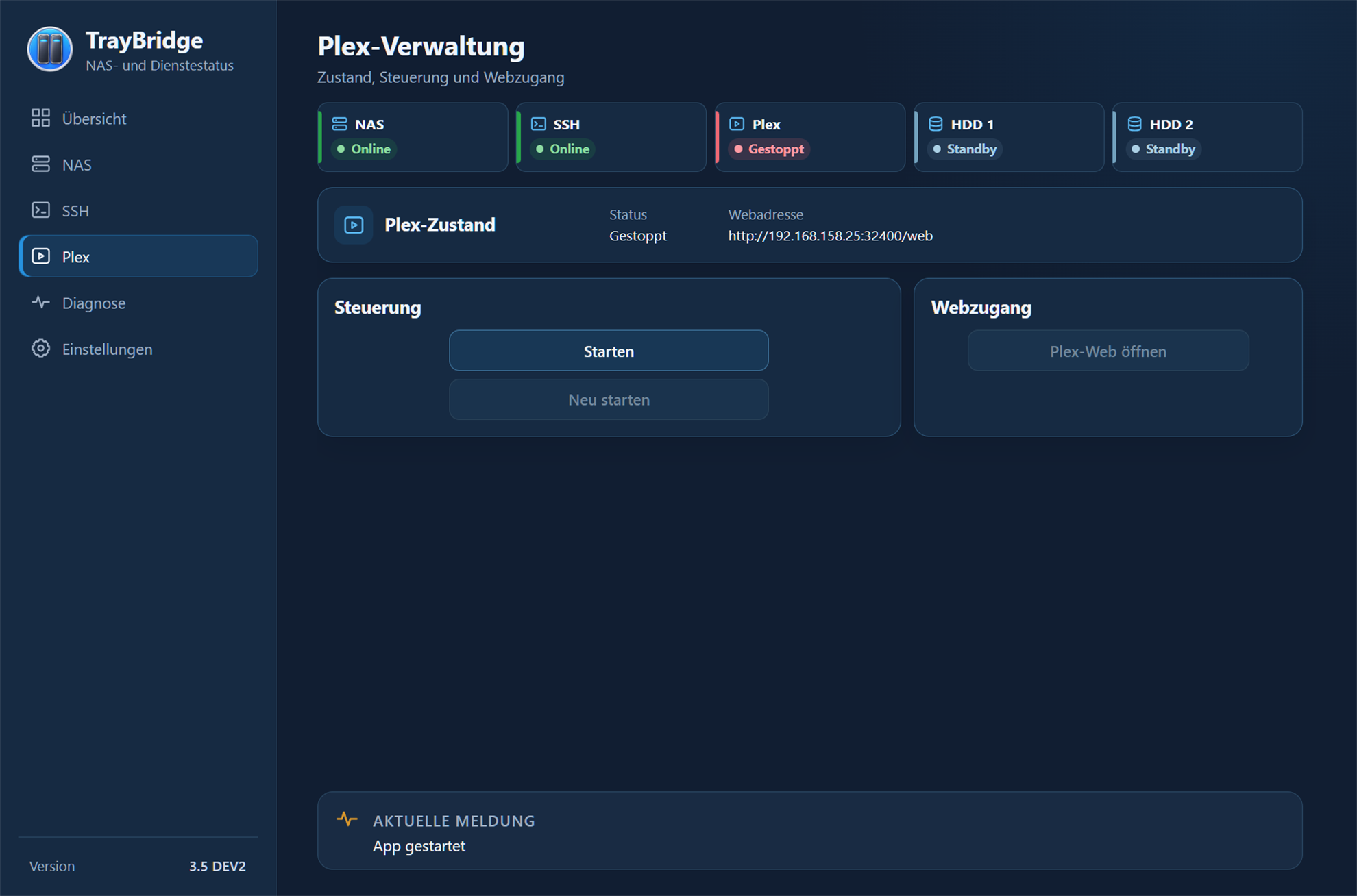Click the TrayBridge title text

(144, 40)
